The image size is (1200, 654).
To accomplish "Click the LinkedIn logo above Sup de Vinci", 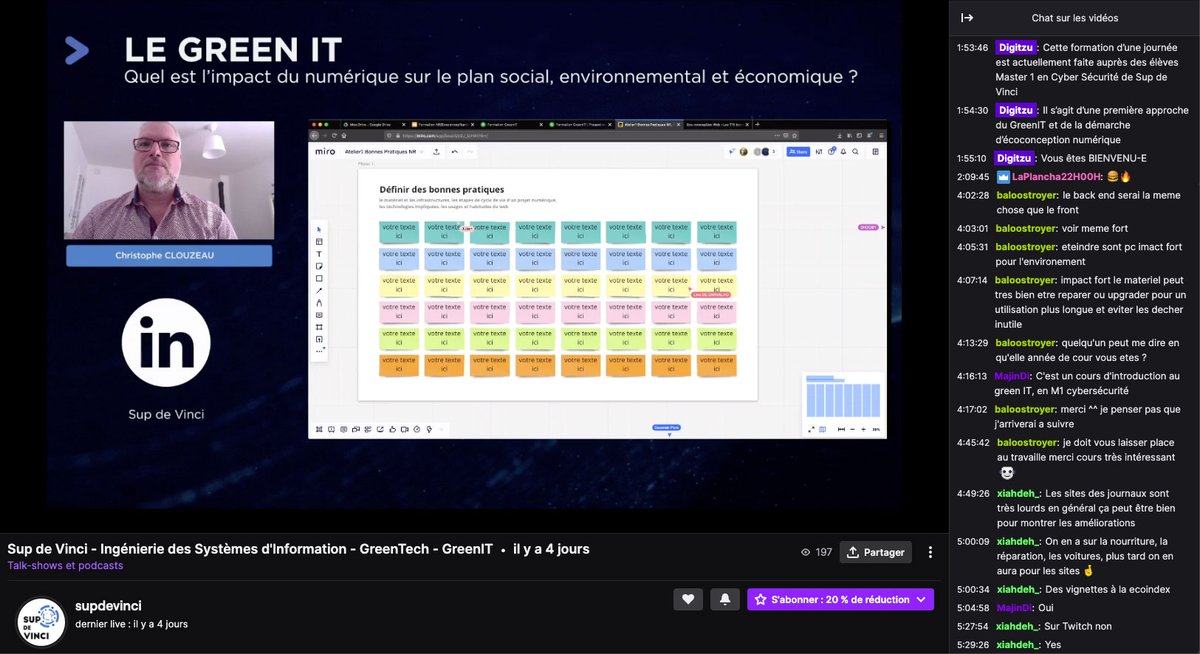I will (x=166, y=343).
